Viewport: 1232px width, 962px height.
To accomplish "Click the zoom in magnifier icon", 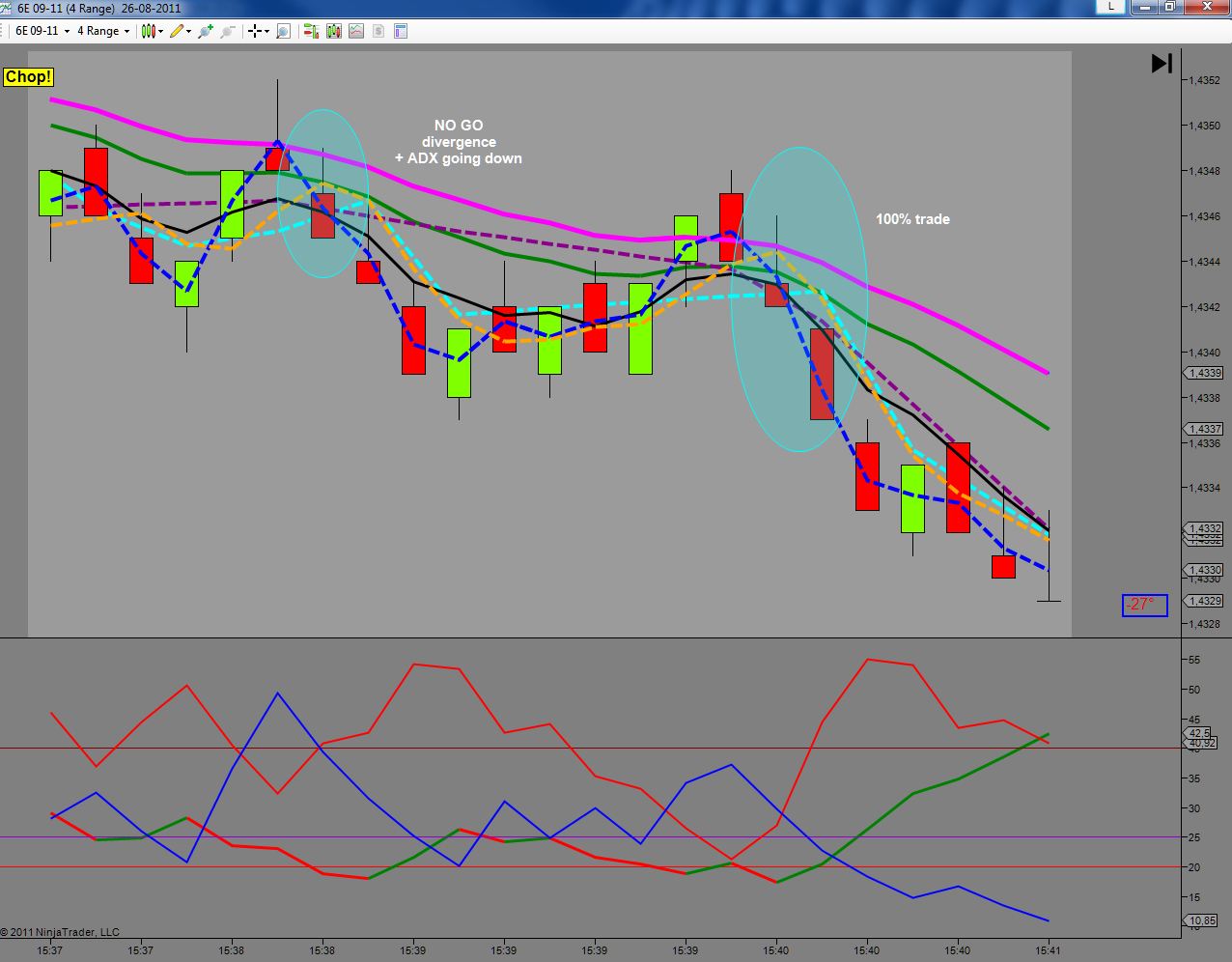I will [206, 31].
